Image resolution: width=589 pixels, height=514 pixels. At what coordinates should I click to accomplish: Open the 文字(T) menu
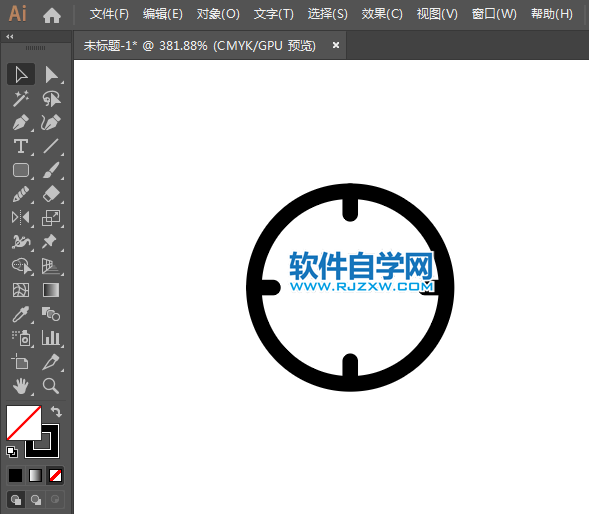tap(273, 14)
